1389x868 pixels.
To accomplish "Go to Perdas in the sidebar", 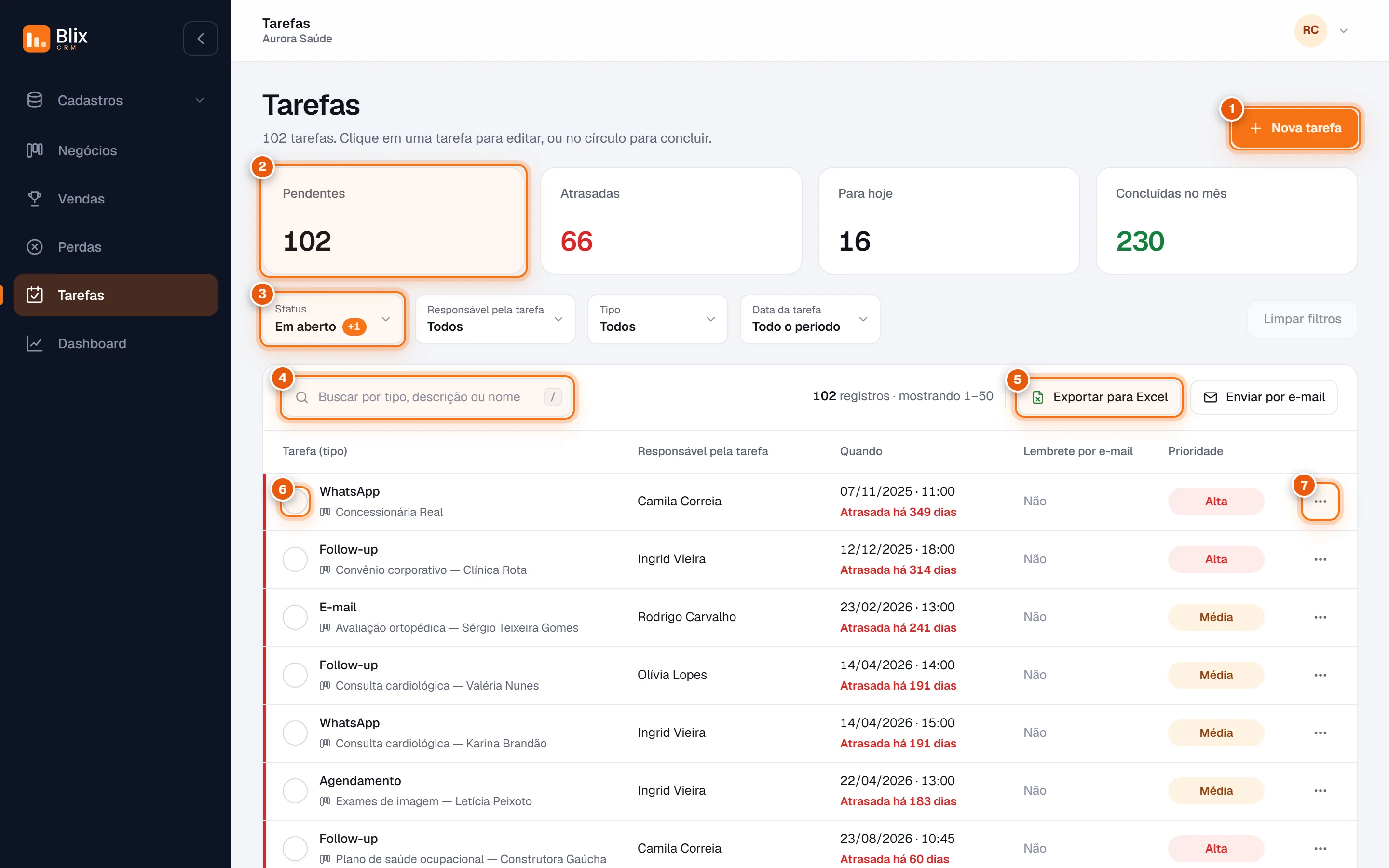I will [115, 247].
